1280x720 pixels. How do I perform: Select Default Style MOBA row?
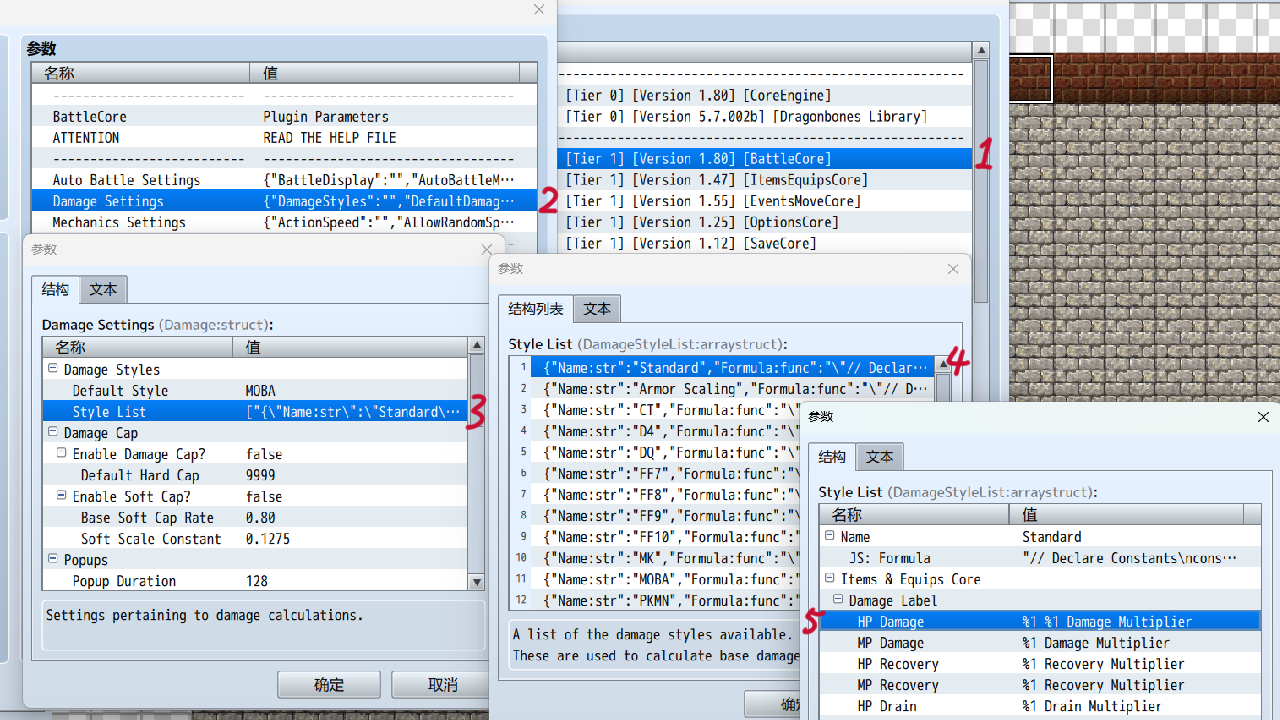[x=255, y=390]
